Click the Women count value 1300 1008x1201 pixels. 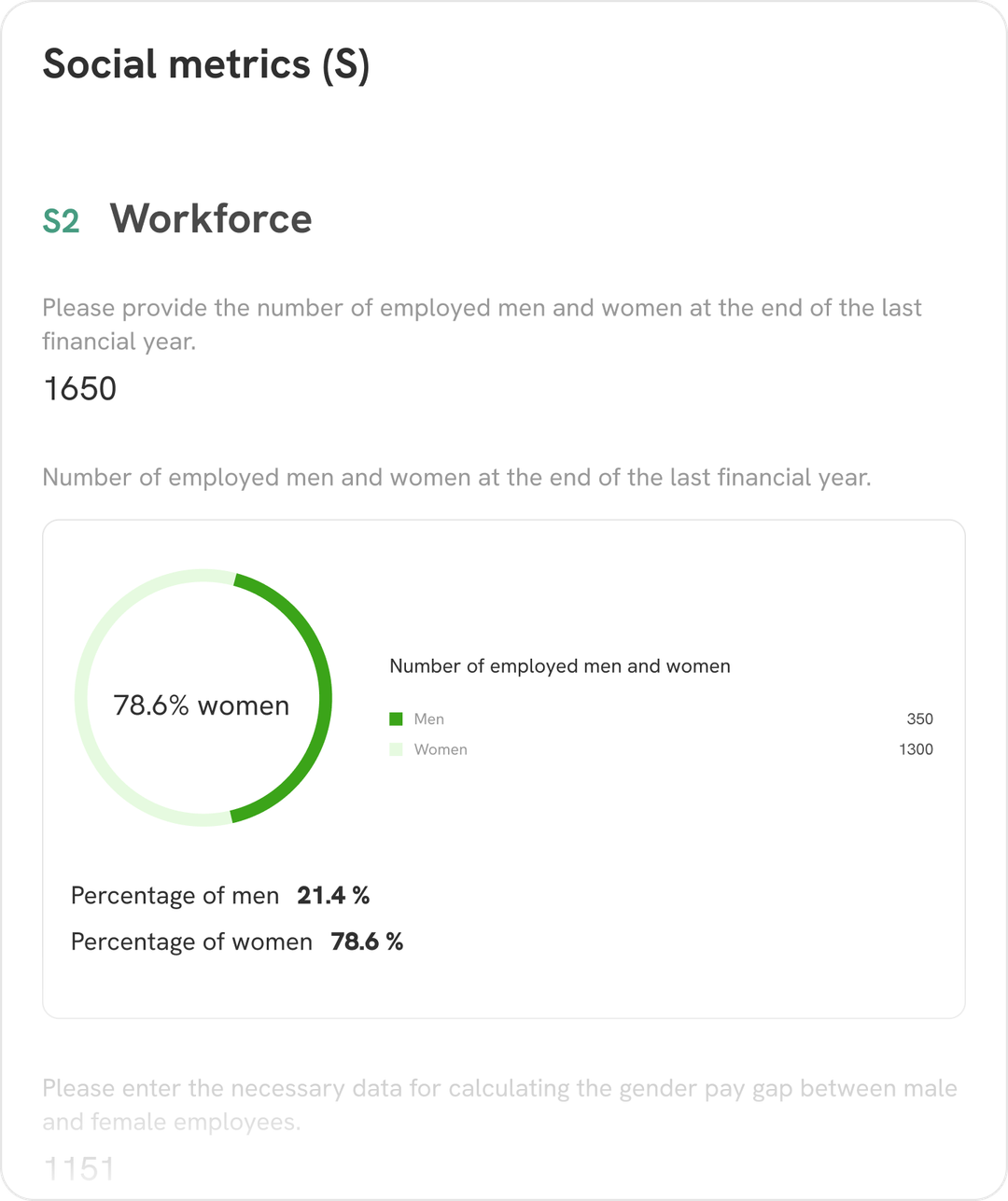coord(916,749)
